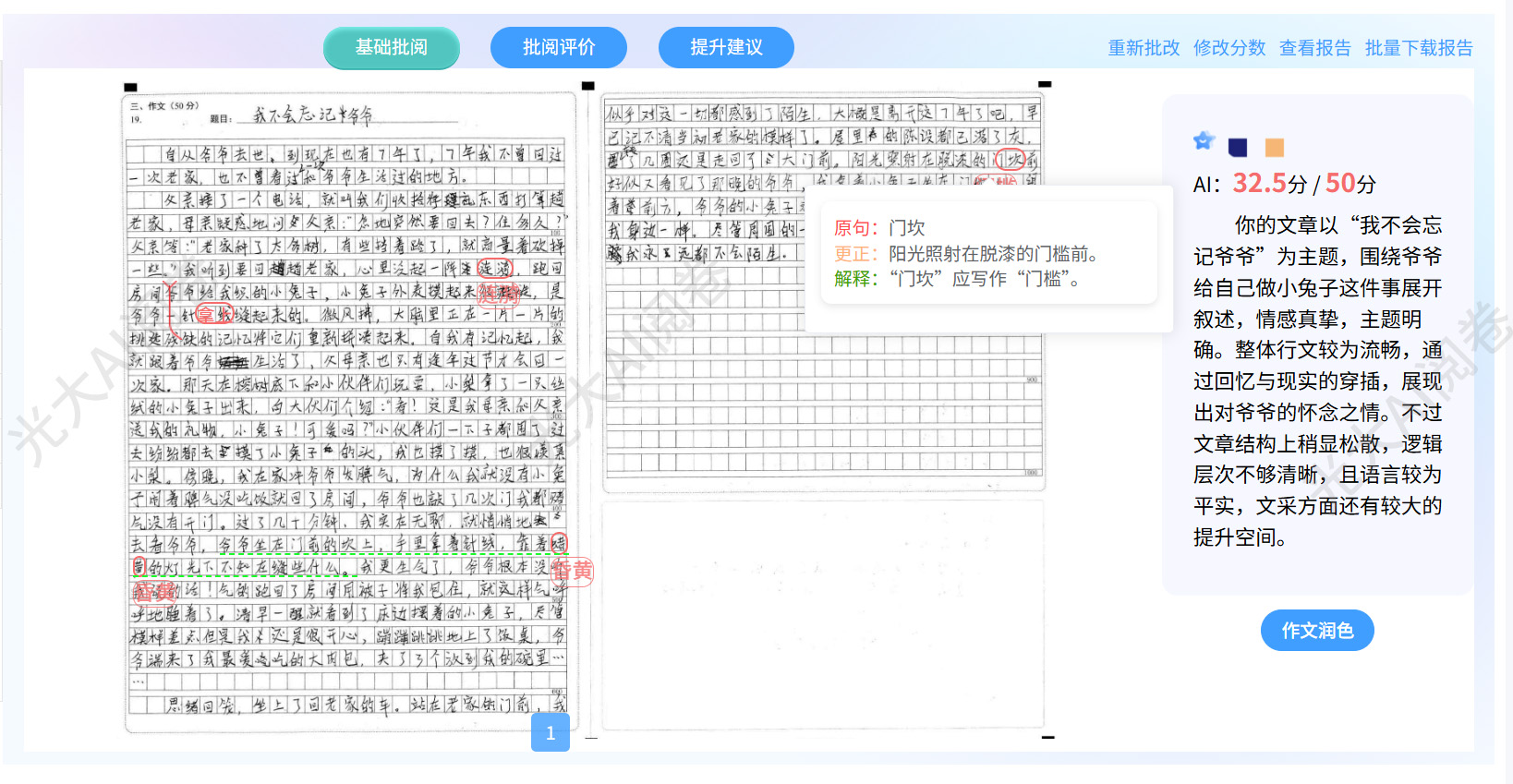Click the red circled 涟漪 annotation

(495, 269)
